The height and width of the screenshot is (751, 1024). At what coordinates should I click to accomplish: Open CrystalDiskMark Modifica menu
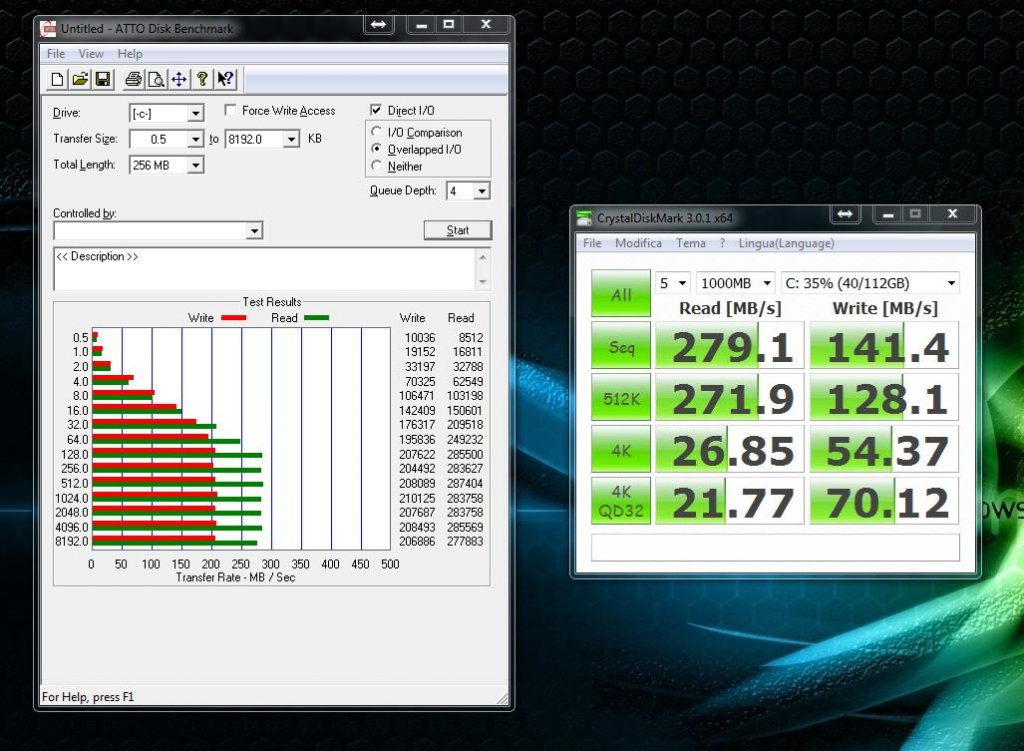click(x=638, y=243)
